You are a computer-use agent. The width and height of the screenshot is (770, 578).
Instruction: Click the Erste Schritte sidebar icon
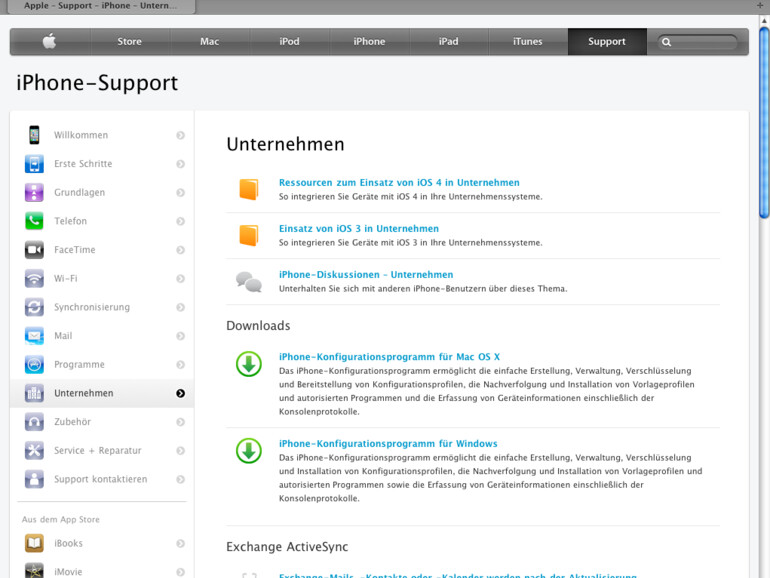point(34,164)
